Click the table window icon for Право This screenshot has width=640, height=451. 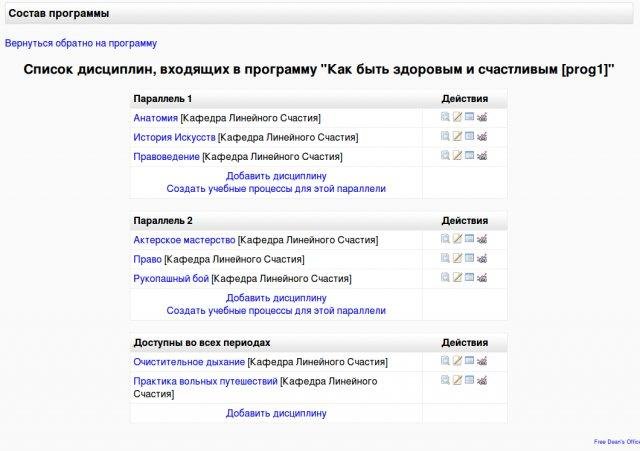tap(469, 258)
